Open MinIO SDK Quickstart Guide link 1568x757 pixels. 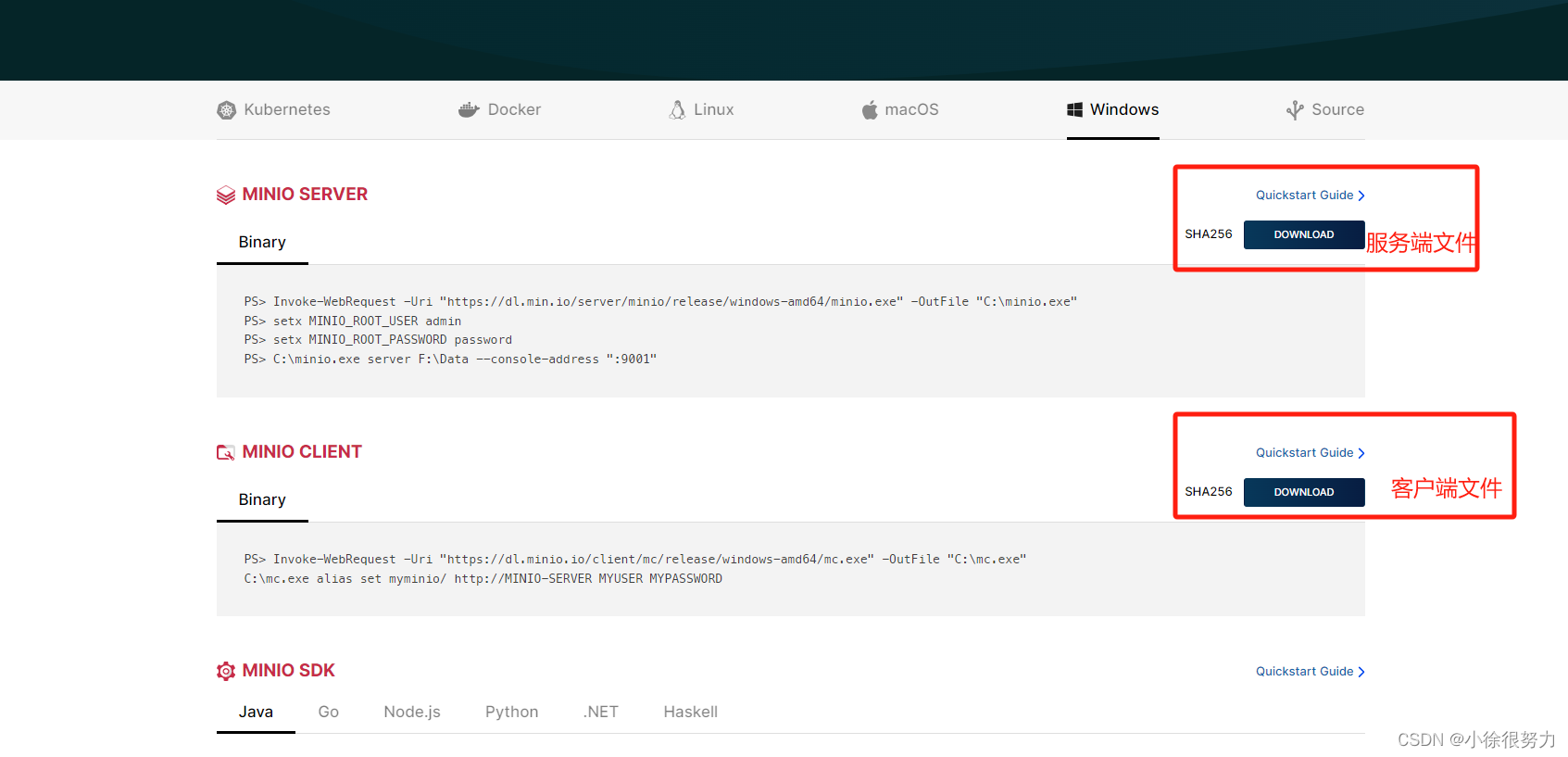[1310, 672]
